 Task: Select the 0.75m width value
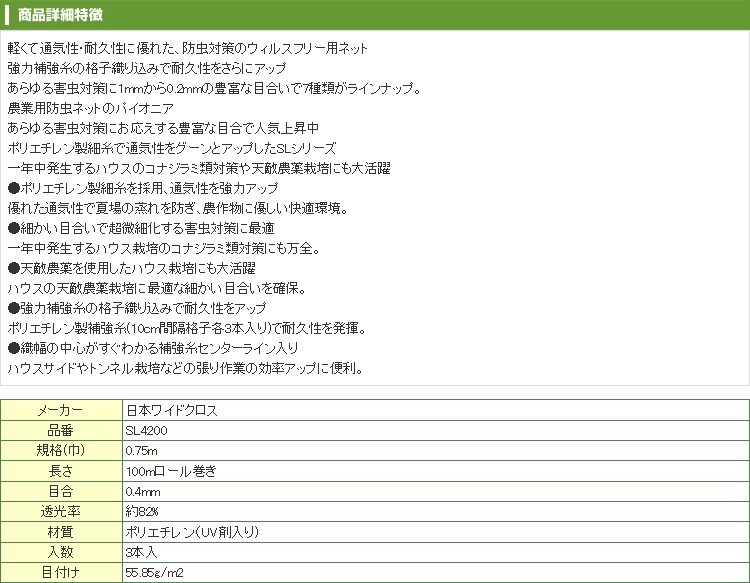pos(143,451)
